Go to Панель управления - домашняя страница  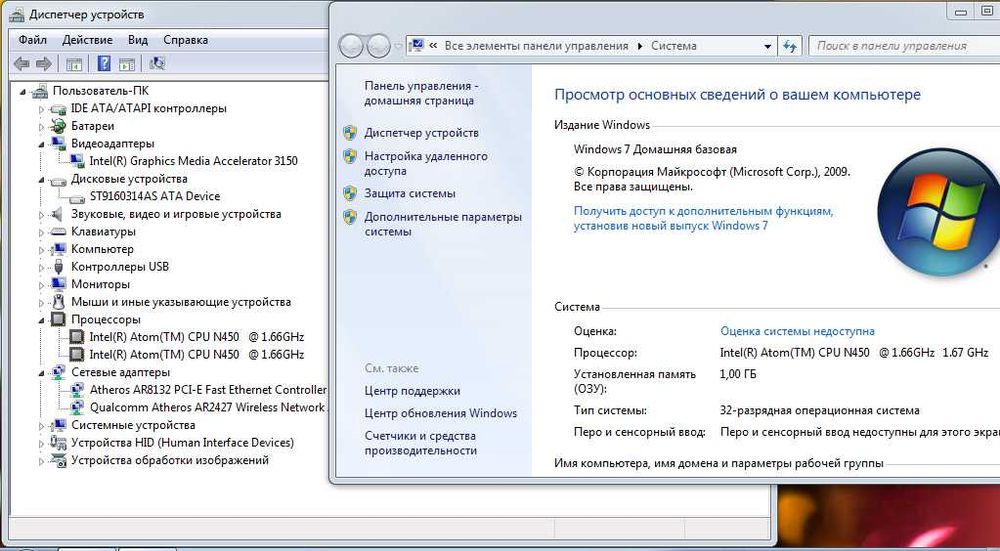pyautogui.click(x=422, y=93)
